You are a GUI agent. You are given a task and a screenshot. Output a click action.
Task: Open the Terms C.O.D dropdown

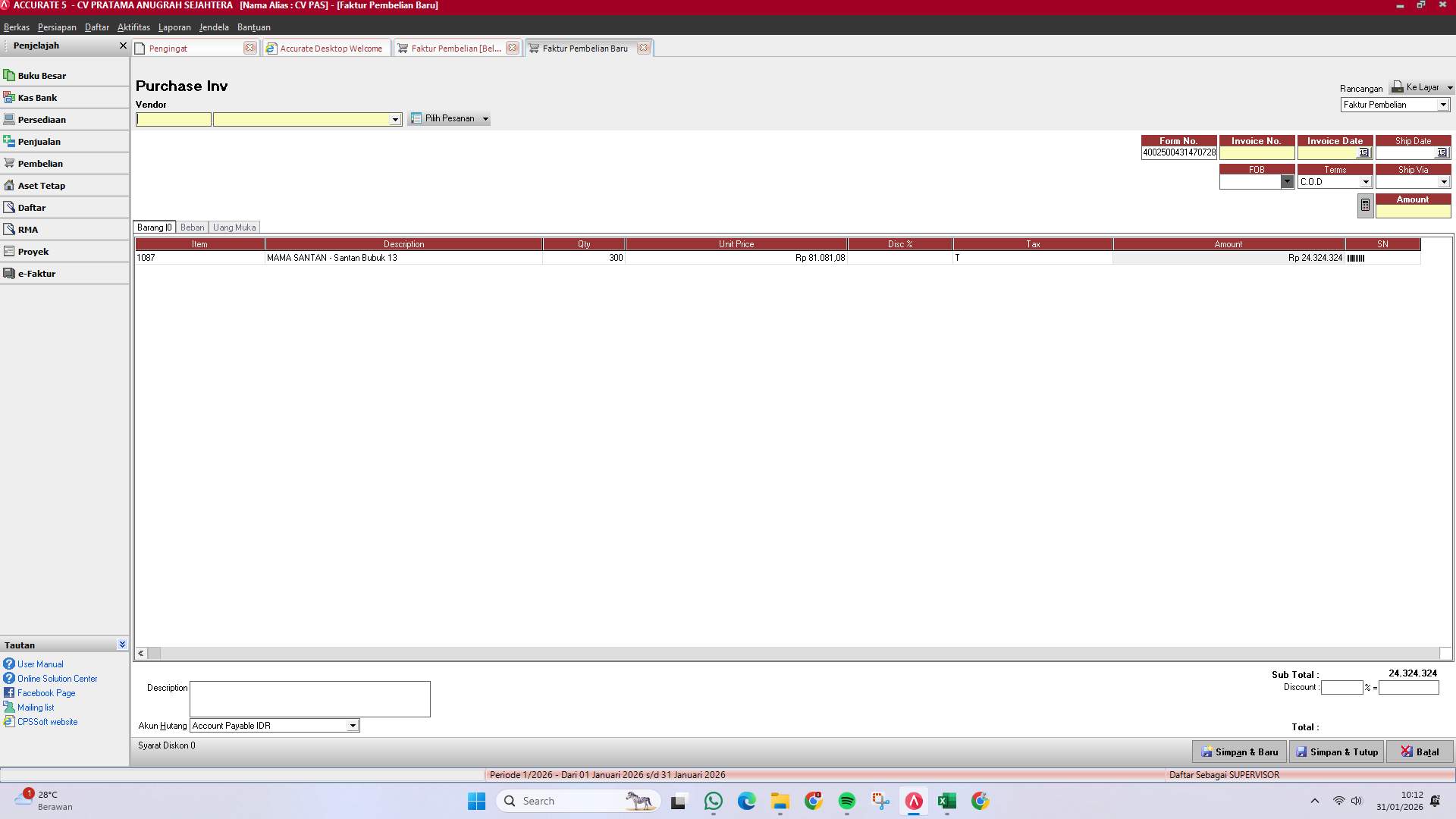click(1365, 181)
